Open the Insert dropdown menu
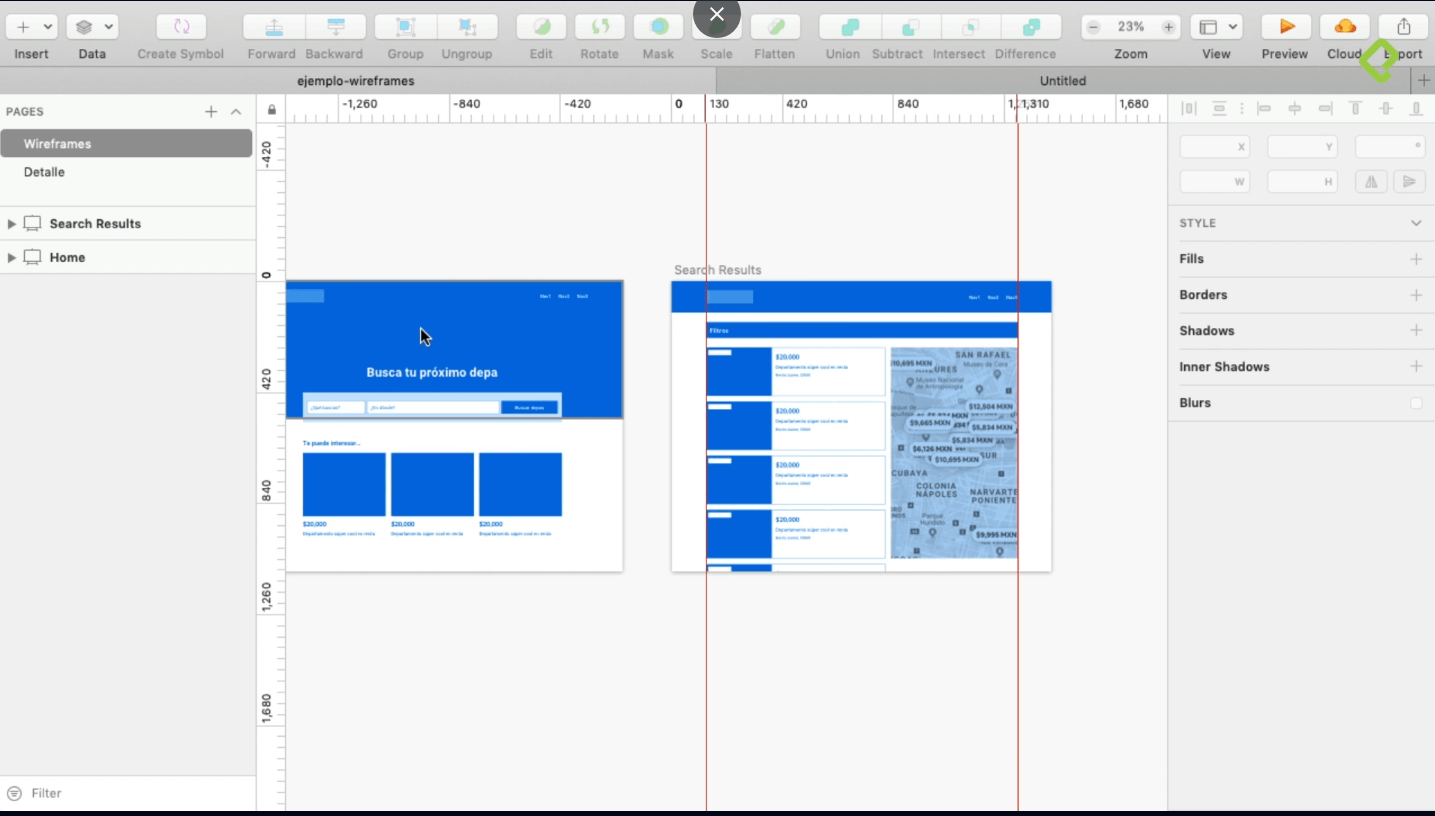The height and width of the screenshot is (816, 1435). (x=31, y=27)
